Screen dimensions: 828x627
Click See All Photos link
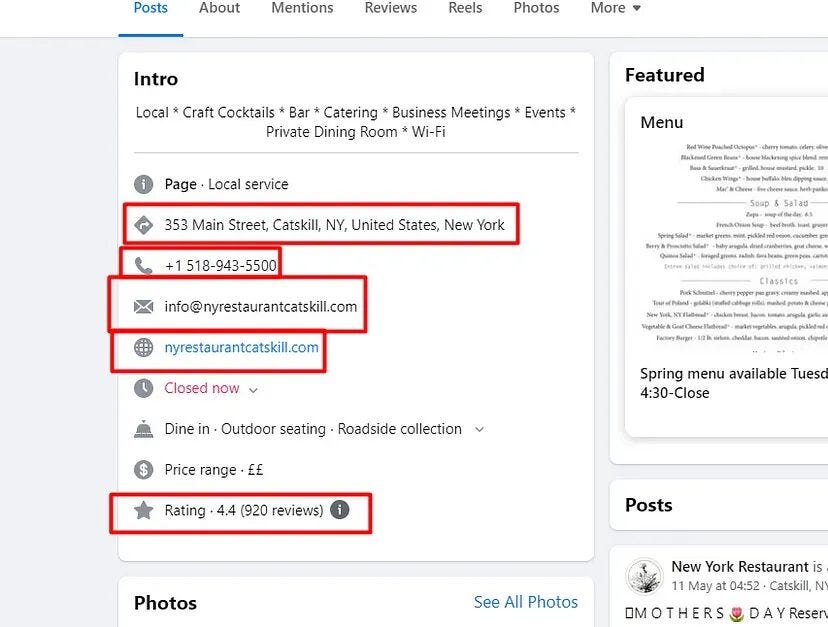[525, 602]
